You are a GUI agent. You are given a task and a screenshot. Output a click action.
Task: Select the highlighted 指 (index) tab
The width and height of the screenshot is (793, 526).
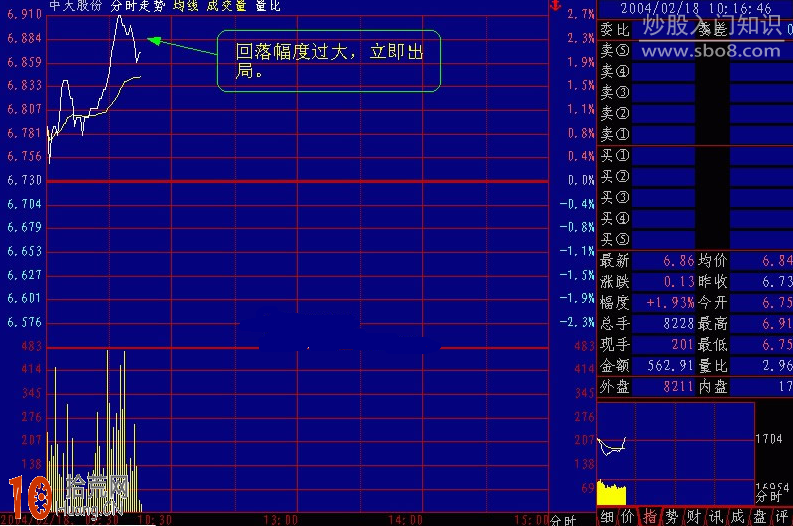(x=650, y=517)
